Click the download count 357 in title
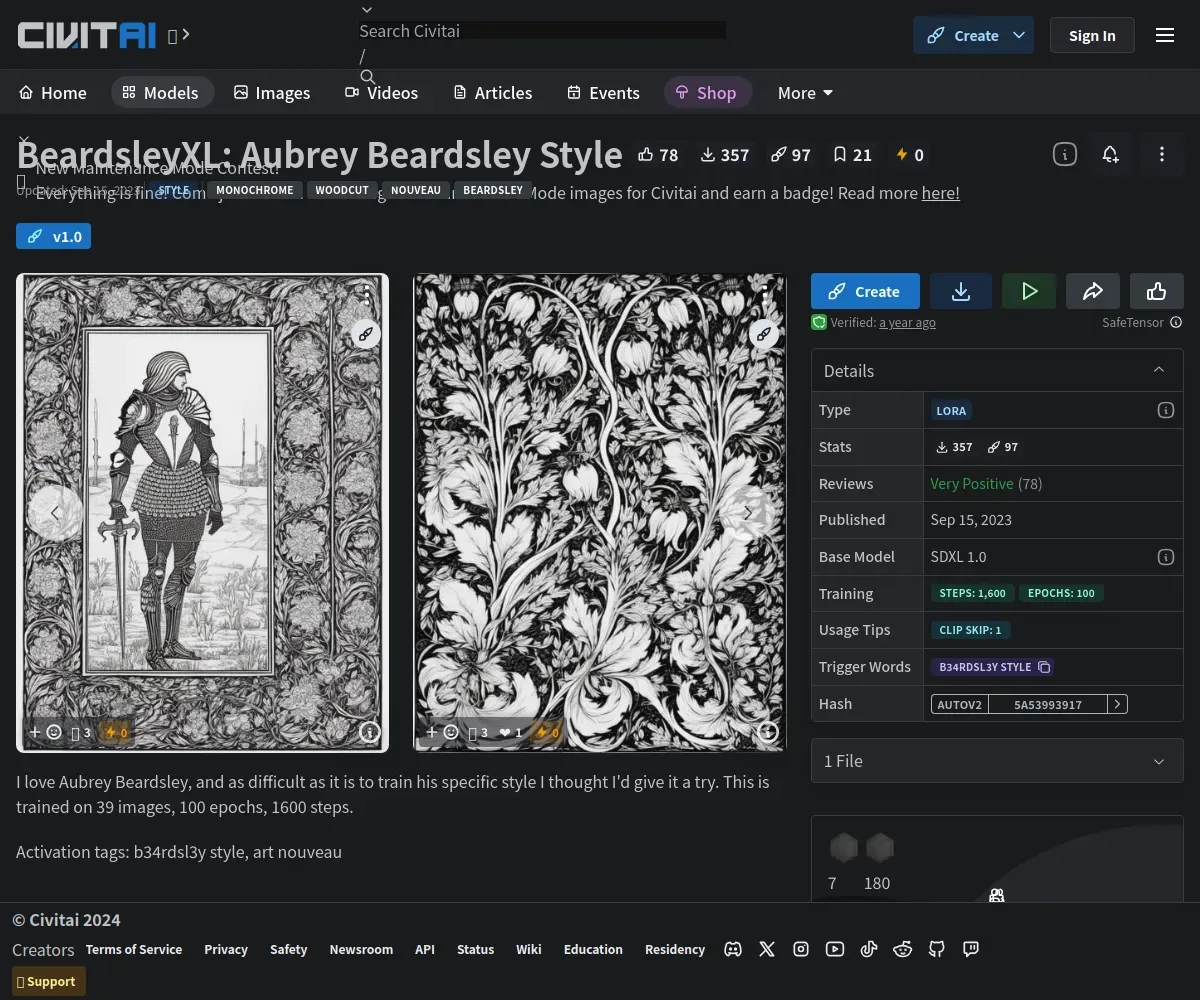Image resolution: width=1200 pixels, height=1000 pixels. (x=724, y=155)
